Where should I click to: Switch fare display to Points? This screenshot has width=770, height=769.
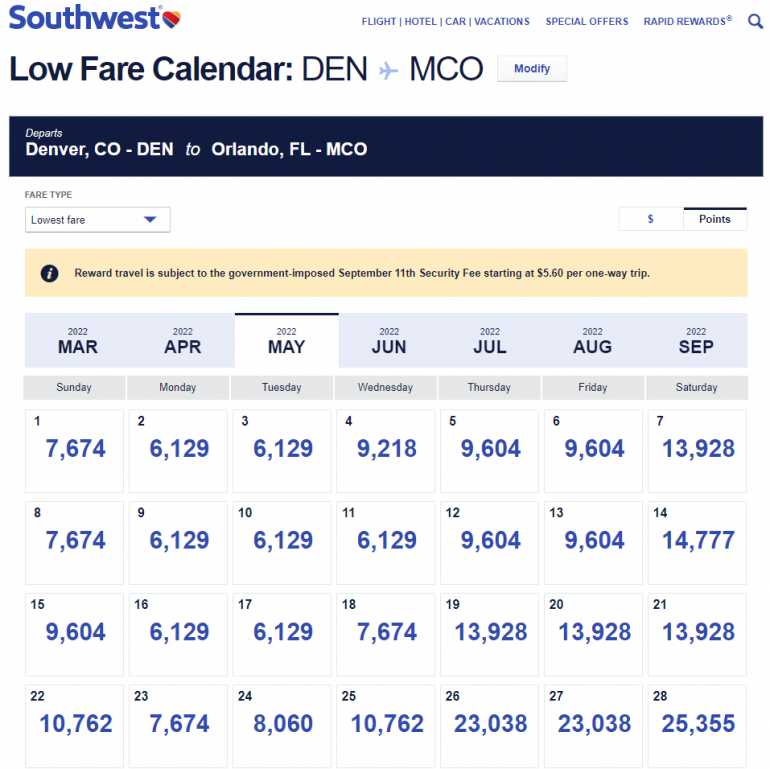pyautogui.click(x=714, y=219)
